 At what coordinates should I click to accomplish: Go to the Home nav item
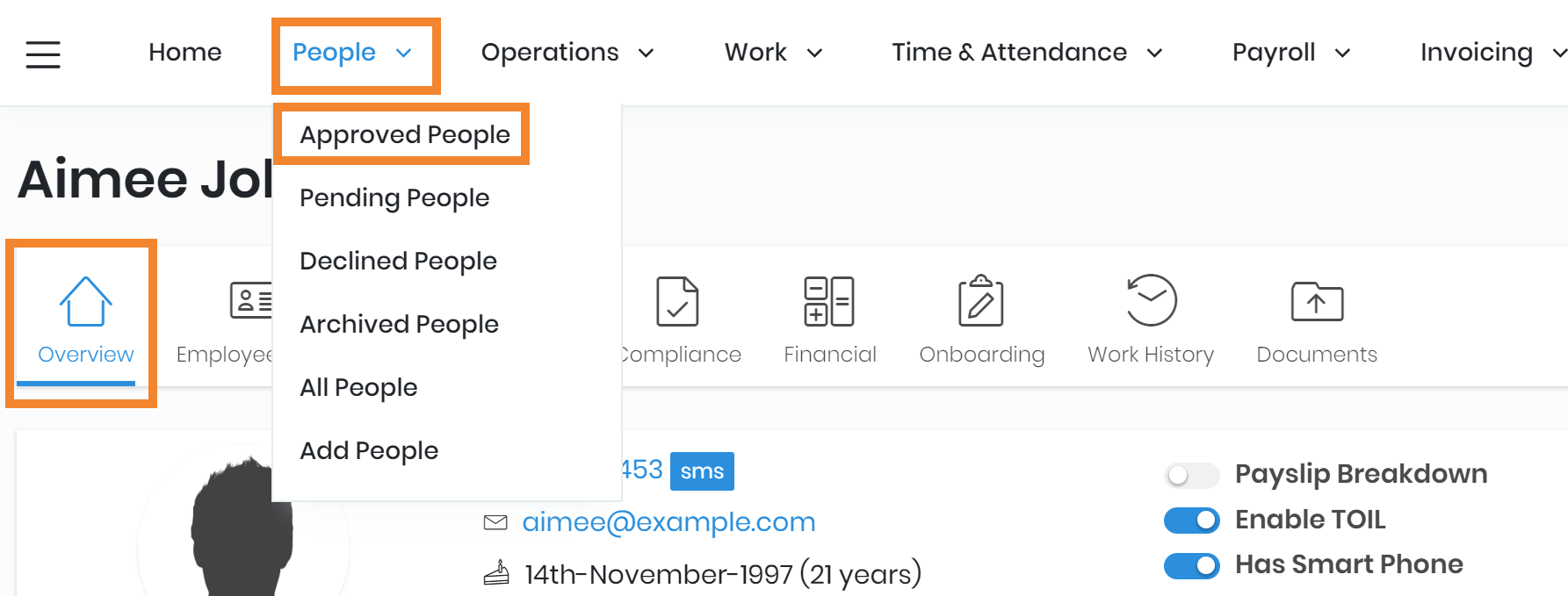point(184,53)
